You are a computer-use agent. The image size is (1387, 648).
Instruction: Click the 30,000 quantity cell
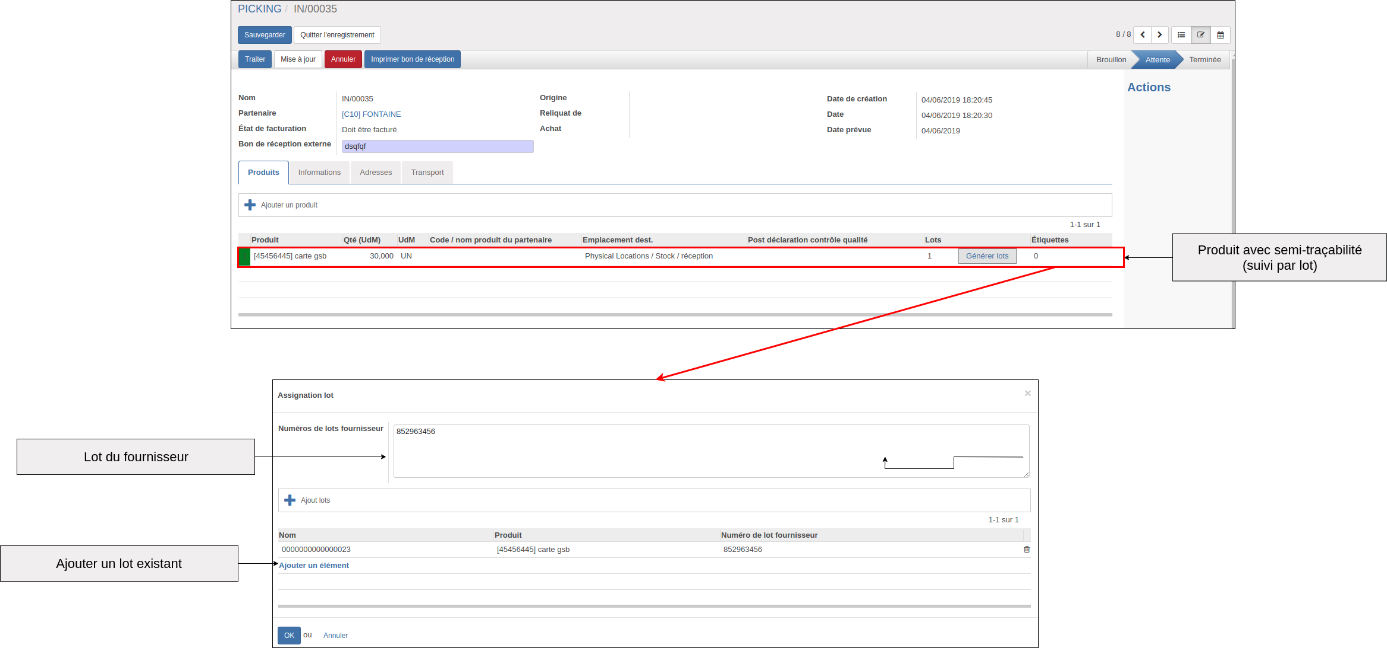point(381,256)
